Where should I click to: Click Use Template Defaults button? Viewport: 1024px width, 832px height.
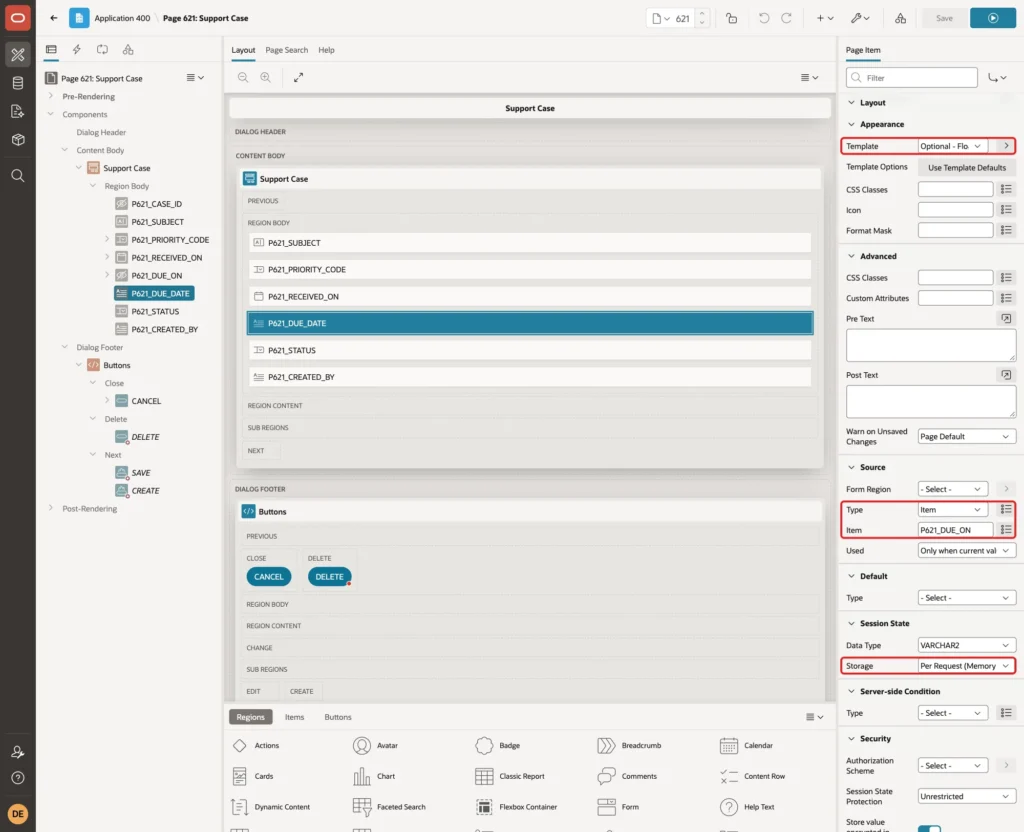[x=967, y=168]
